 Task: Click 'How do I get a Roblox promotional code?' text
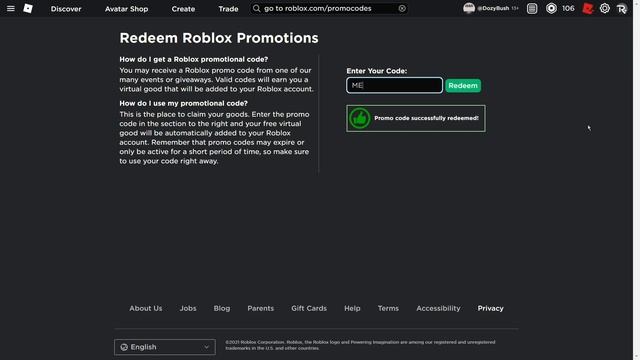193,59
